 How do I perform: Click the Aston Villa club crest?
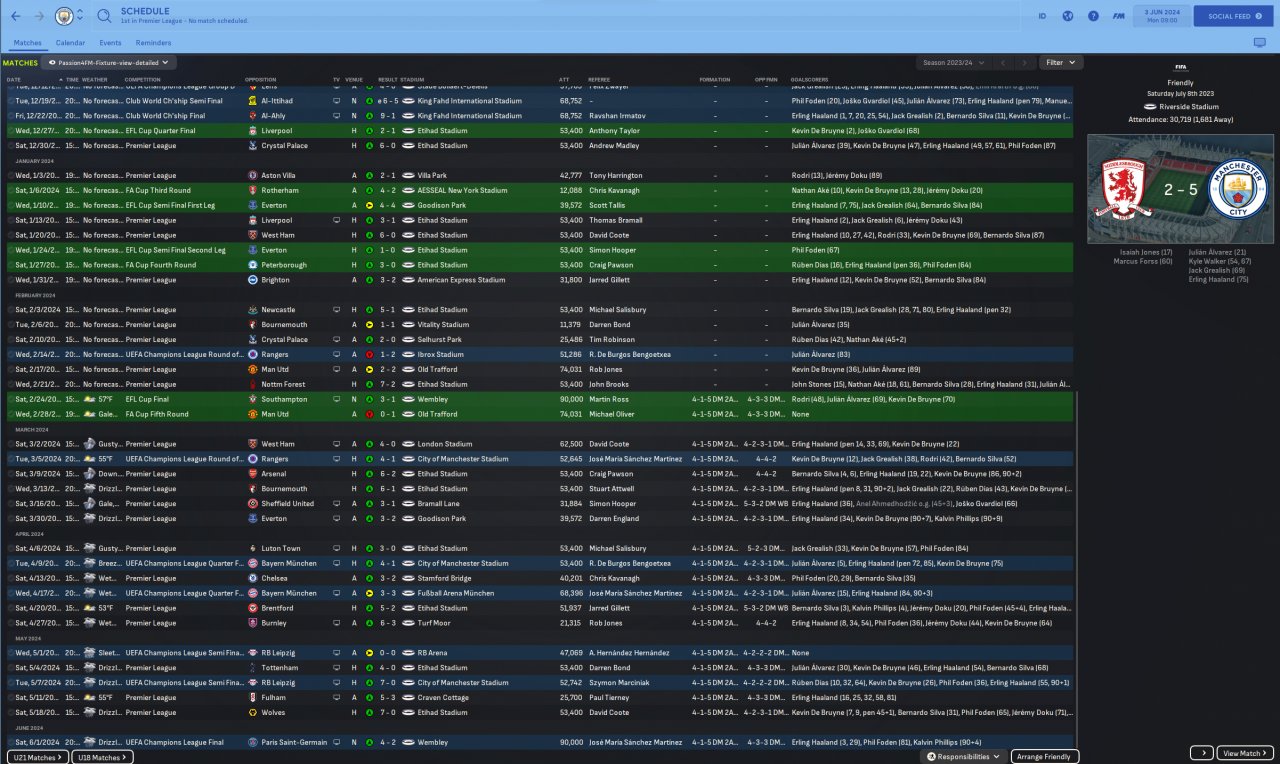tap(252, 175)
